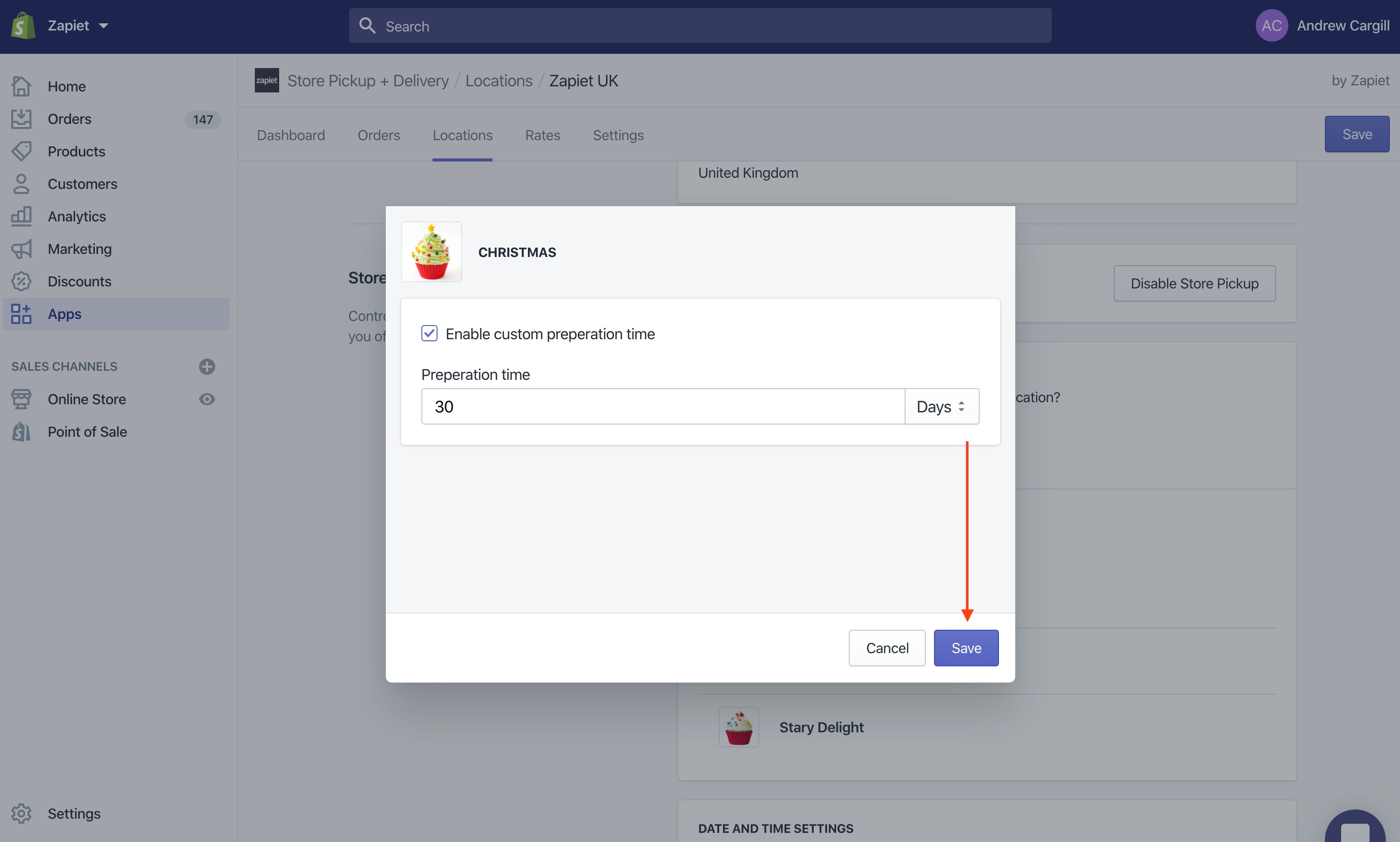Click the by Zapiet text
The image size is (1400, 842).
click(x=1360, y=81)
